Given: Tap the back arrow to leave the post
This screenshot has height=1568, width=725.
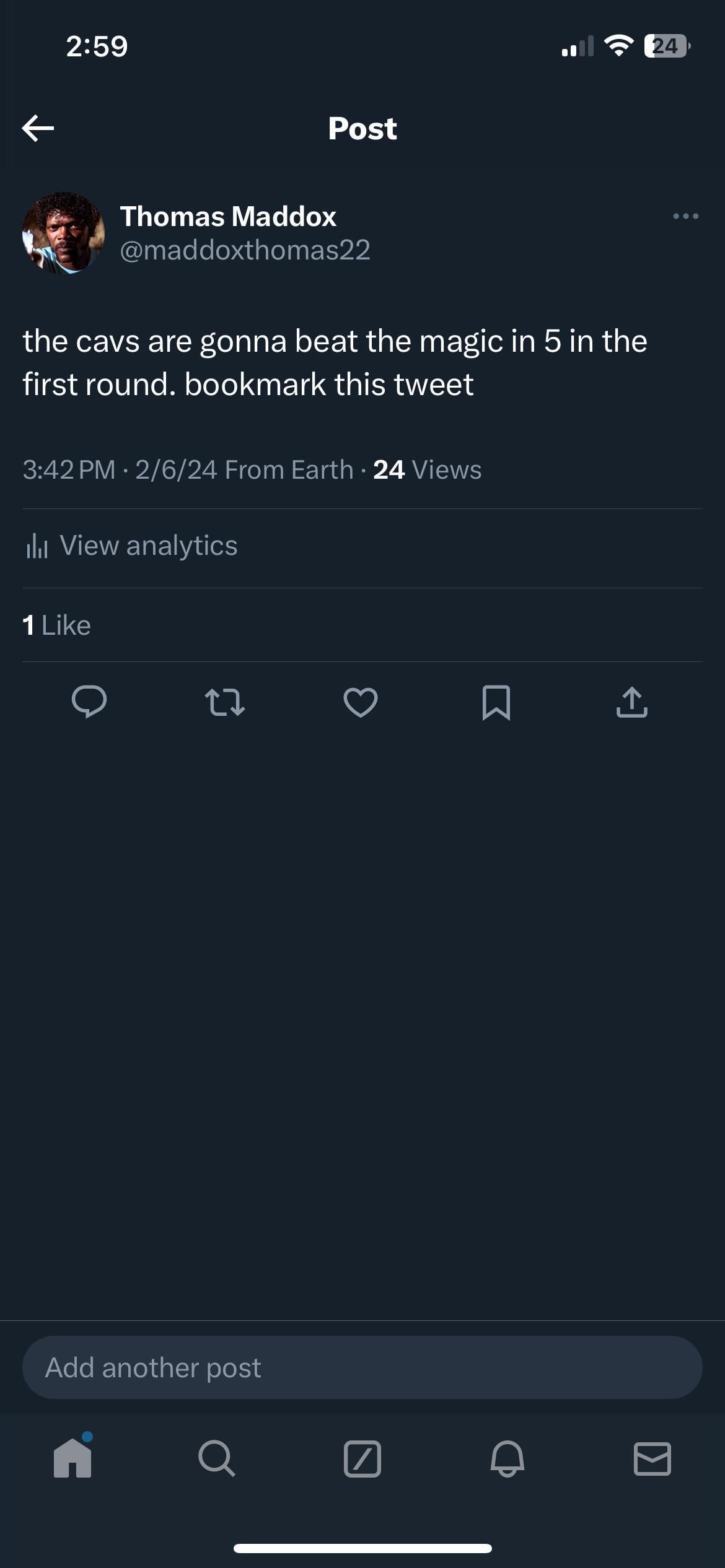Looking at the screenshot, I should pos(38,128).
